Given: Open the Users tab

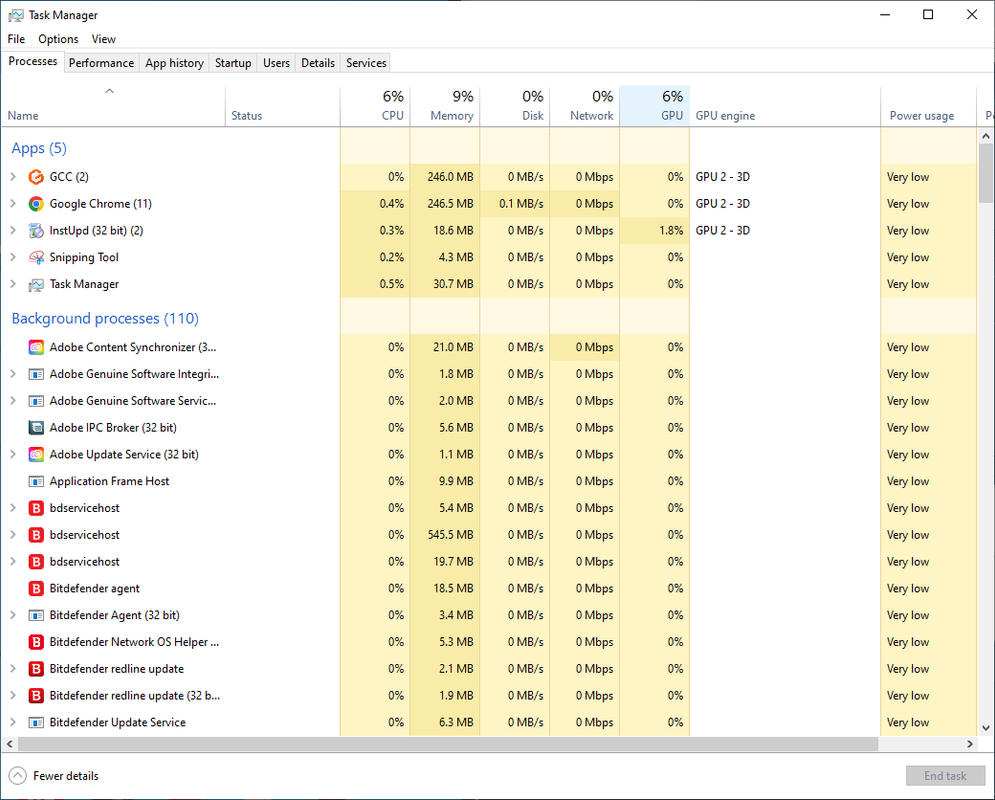Looking at the screenshot, I should pos(276,63).
